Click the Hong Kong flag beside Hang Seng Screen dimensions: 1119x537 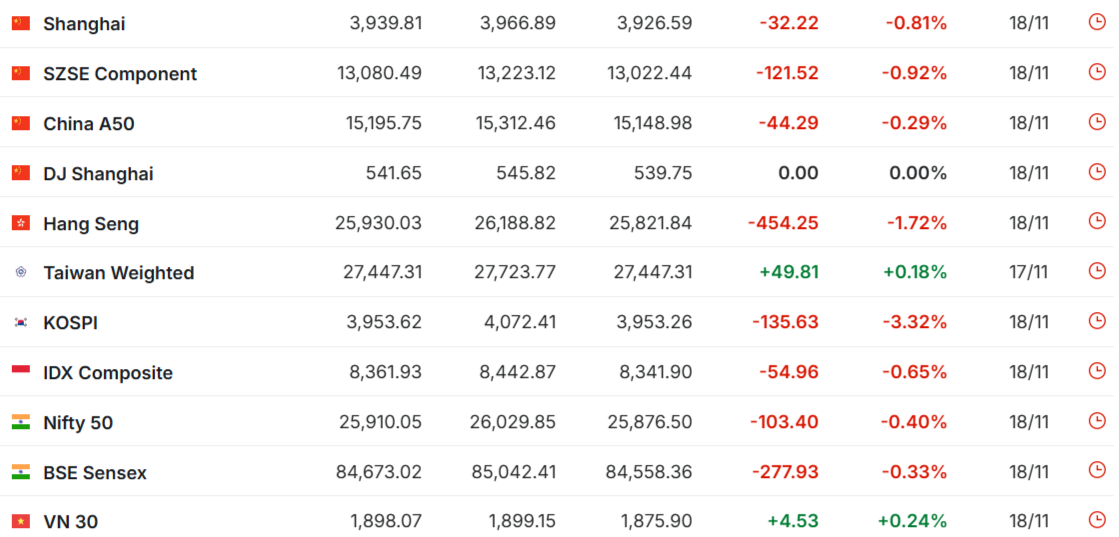point(21,223)
